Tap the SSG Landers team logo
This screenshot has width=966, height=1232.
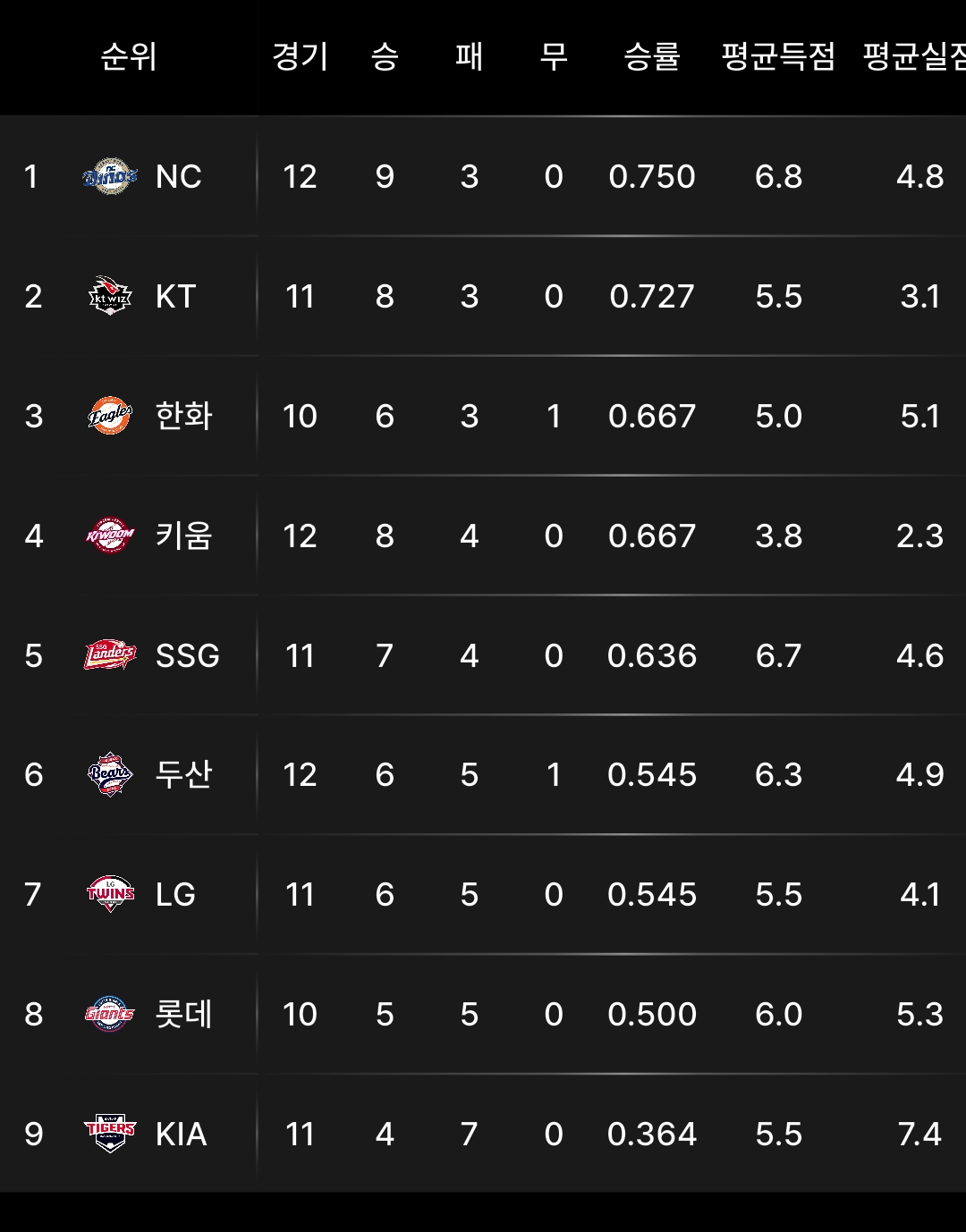pyautogui.click(x=110, y=655)
